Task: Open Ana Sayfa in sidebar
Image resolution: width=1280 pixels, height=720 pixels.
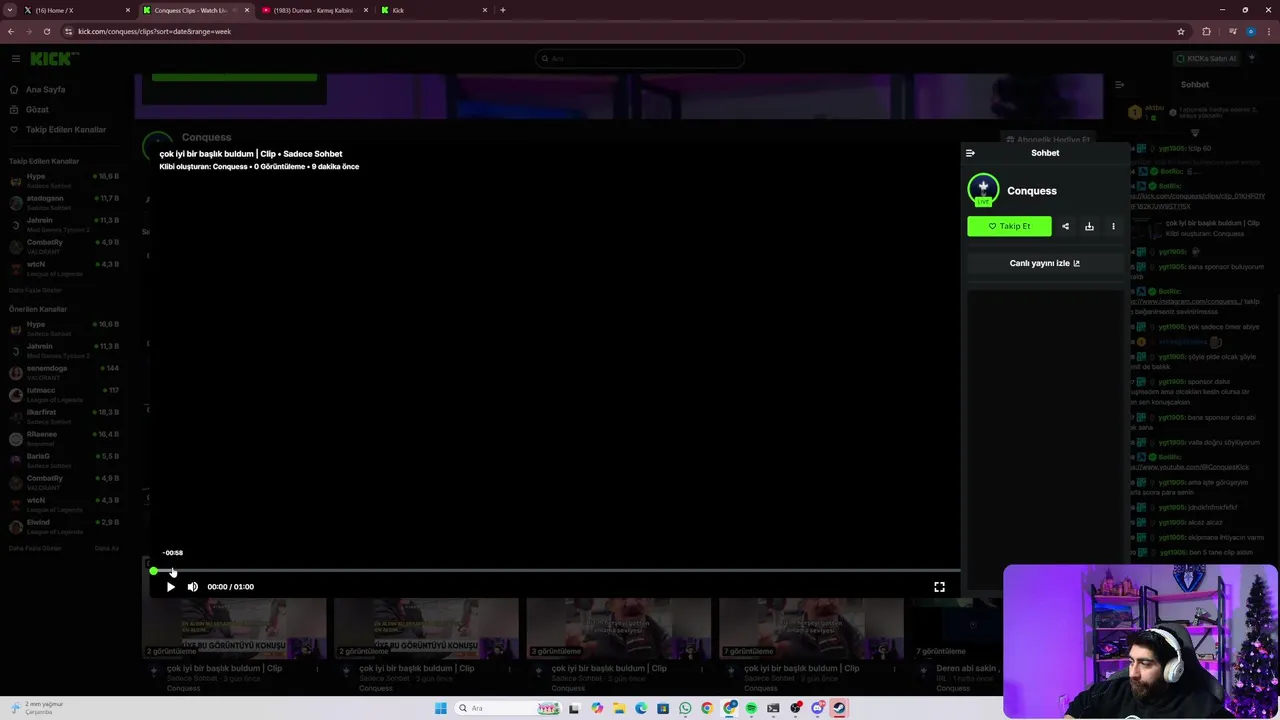Action: [46, 90]
